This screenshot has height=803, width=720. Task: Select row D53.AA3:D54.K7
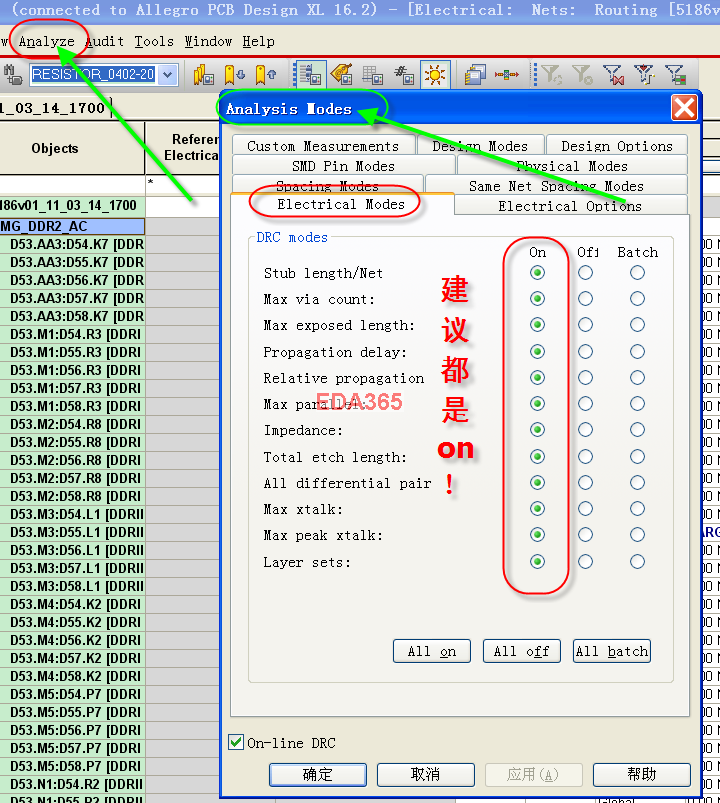point(72,244)
